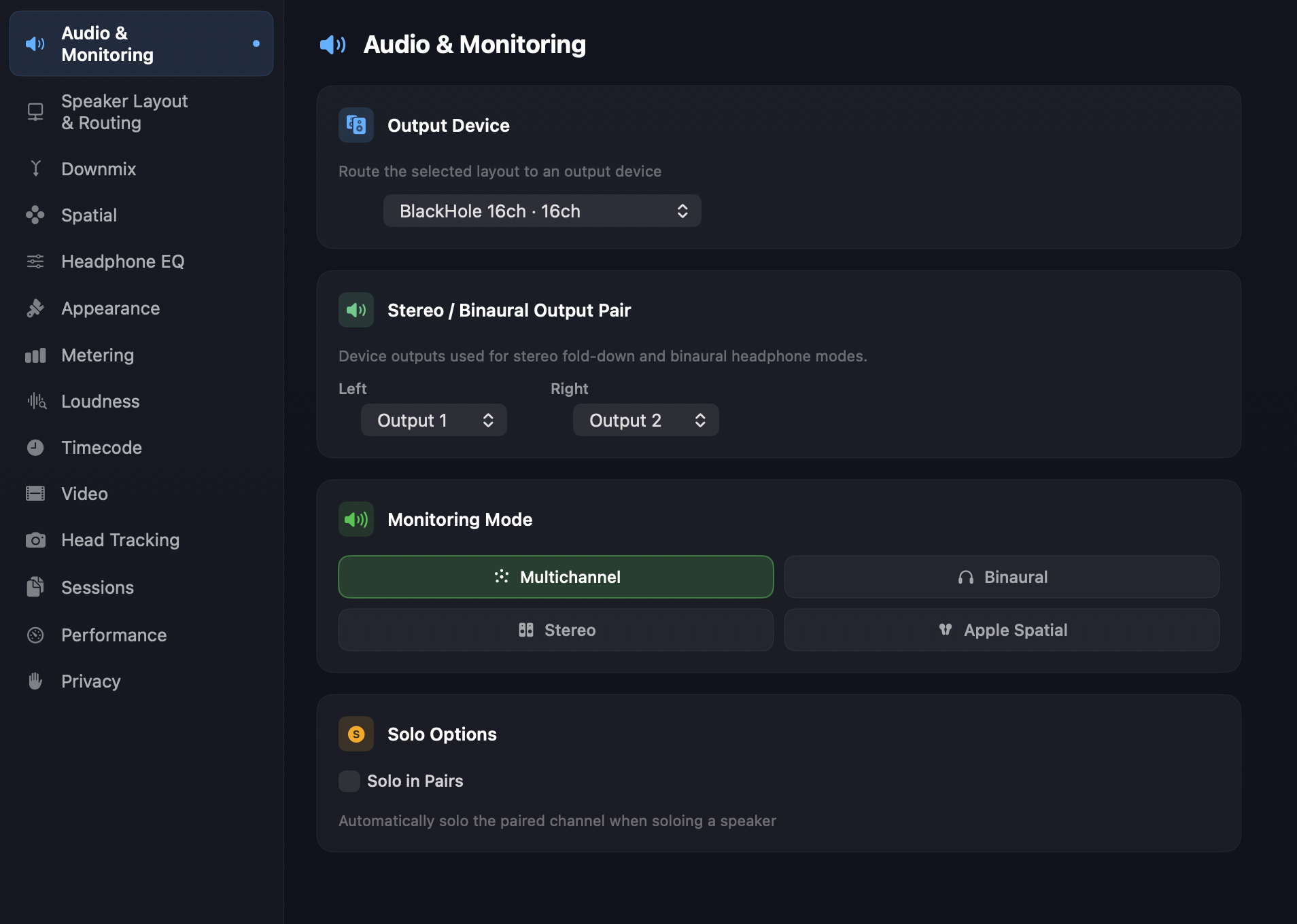1297x924 pixels.
Task: Click the large speaker icon beside page title
Action: coord(333,45)
